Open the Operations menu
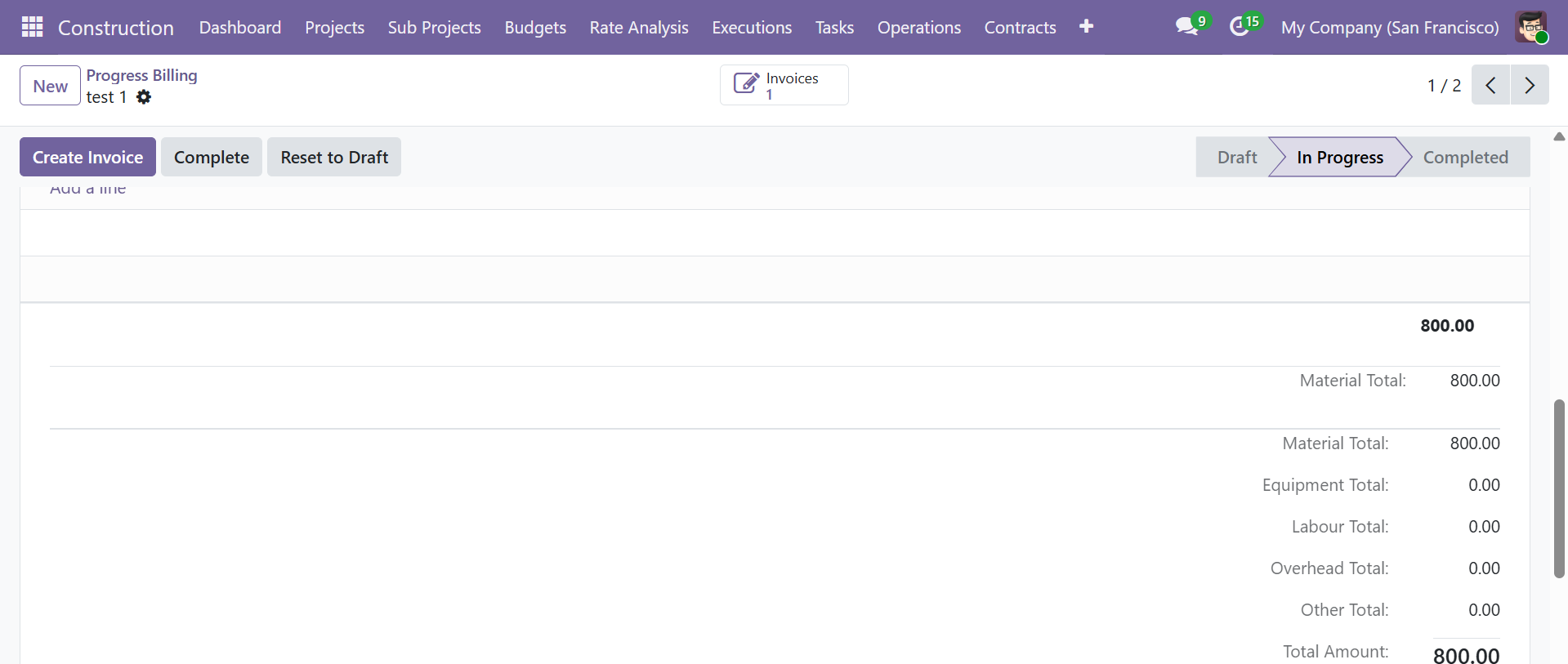 (x=919, y=28)
